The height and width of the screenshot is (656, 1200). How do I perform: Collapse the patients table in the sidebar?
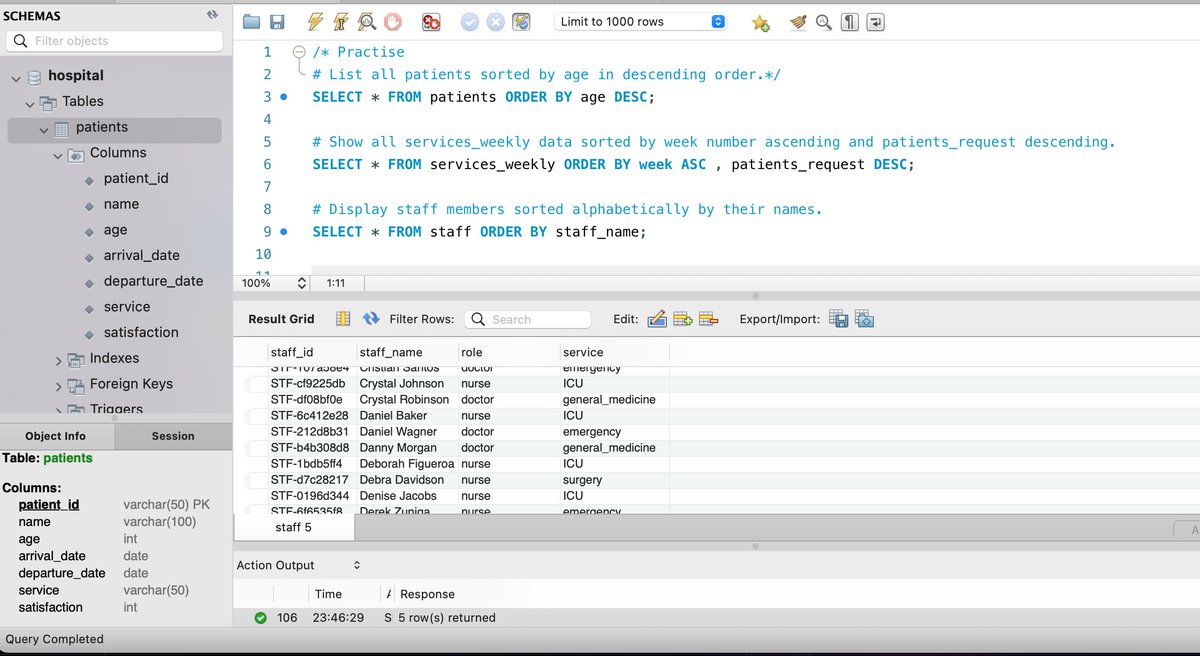click(43, 128)
